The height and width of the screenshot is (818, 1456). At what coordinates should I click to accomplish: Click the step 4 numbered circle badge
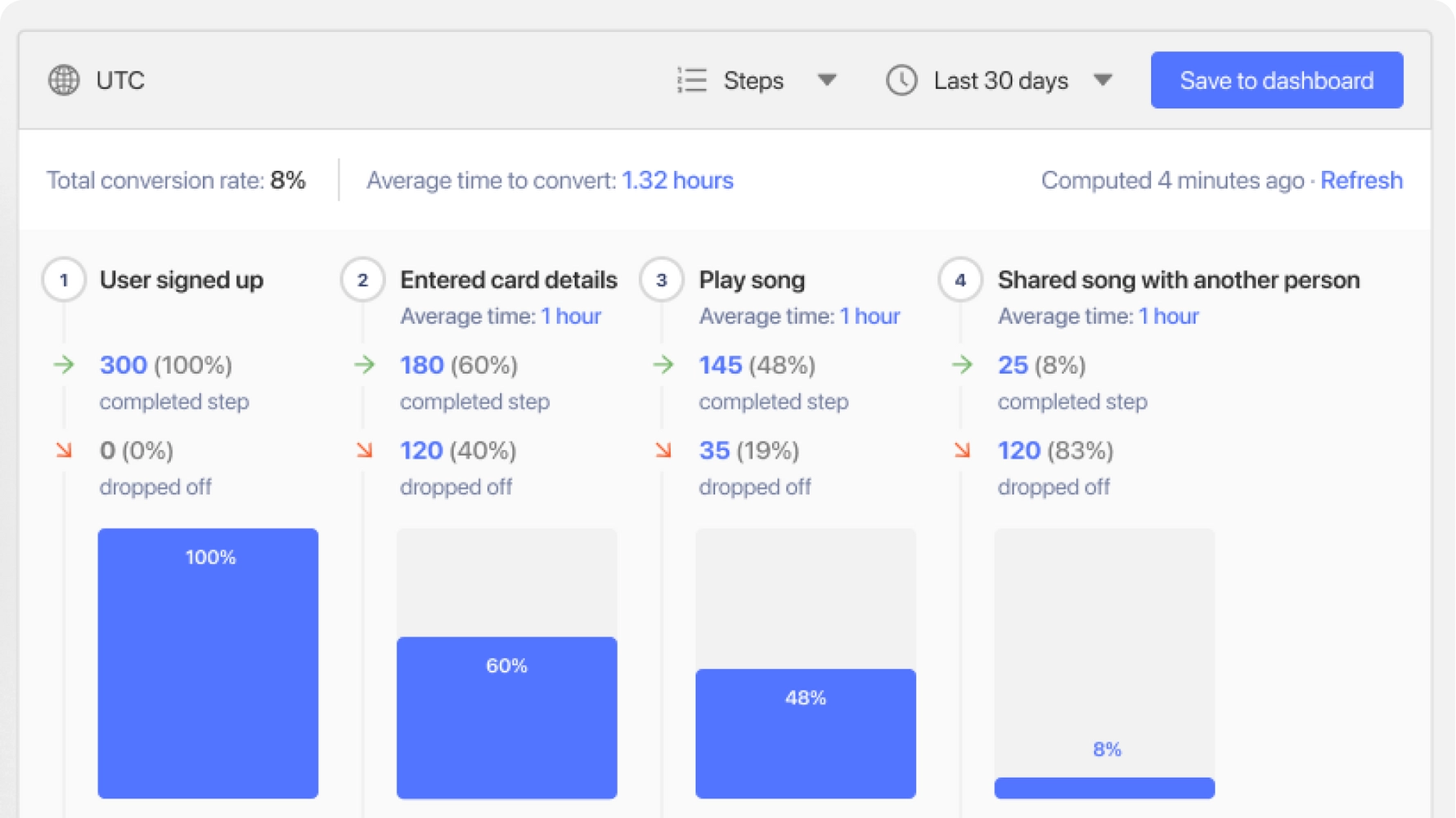[961, 279]
